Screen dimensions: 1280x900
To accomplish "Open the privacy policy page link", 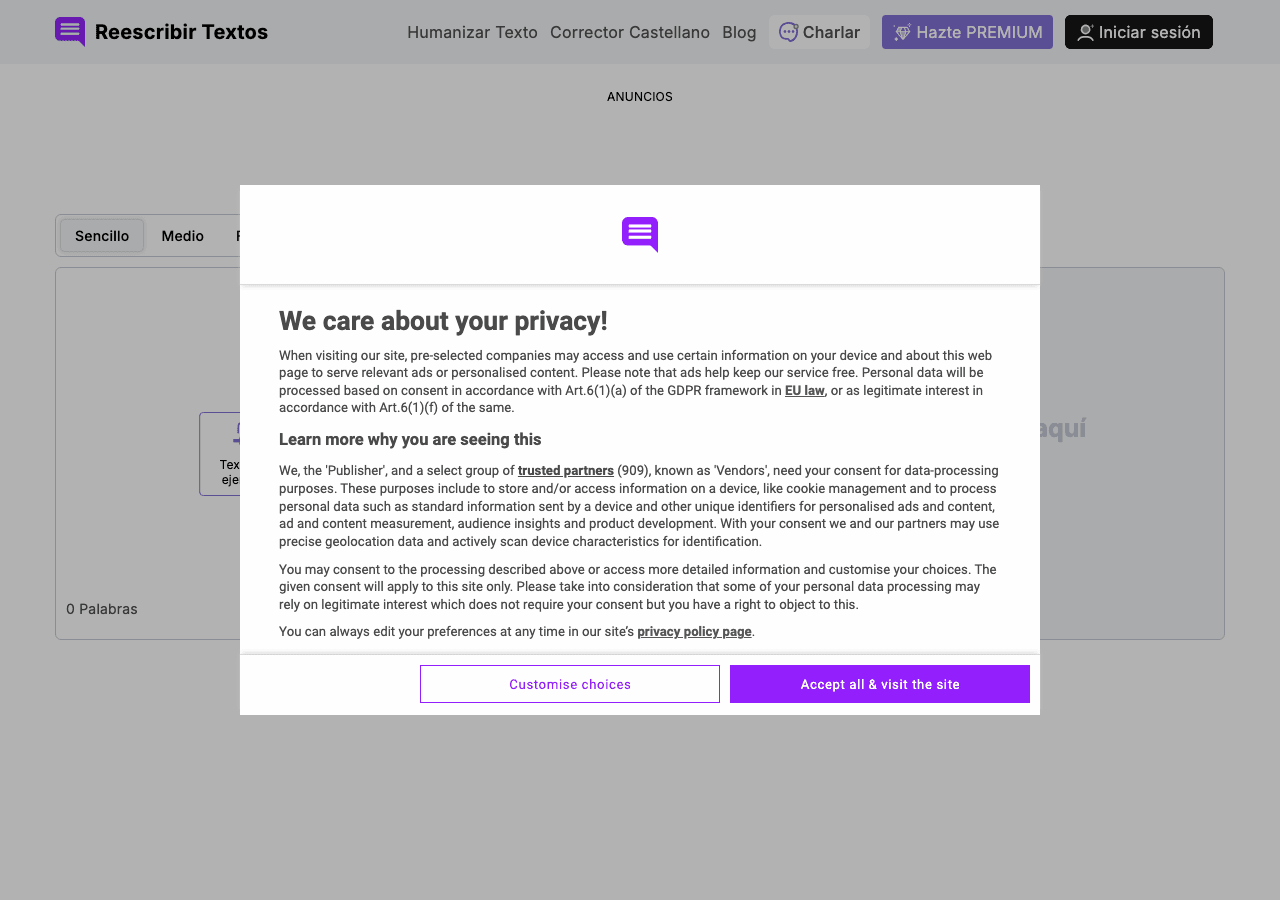I will tap(694, 631).
